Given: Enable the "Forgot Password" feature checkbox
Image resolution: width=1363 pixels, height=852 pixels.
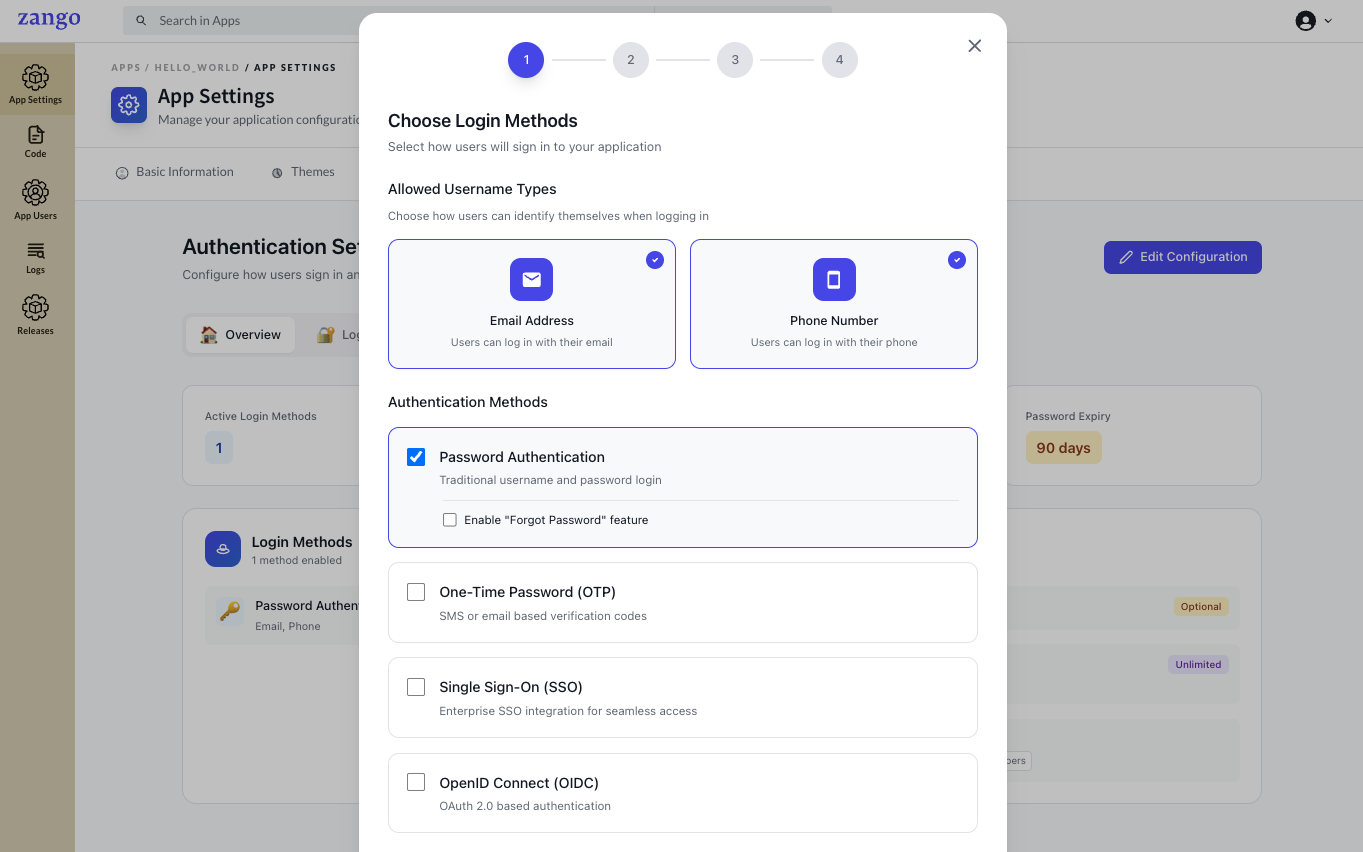Looking at the screenshot, I should [x=450, y=520].
